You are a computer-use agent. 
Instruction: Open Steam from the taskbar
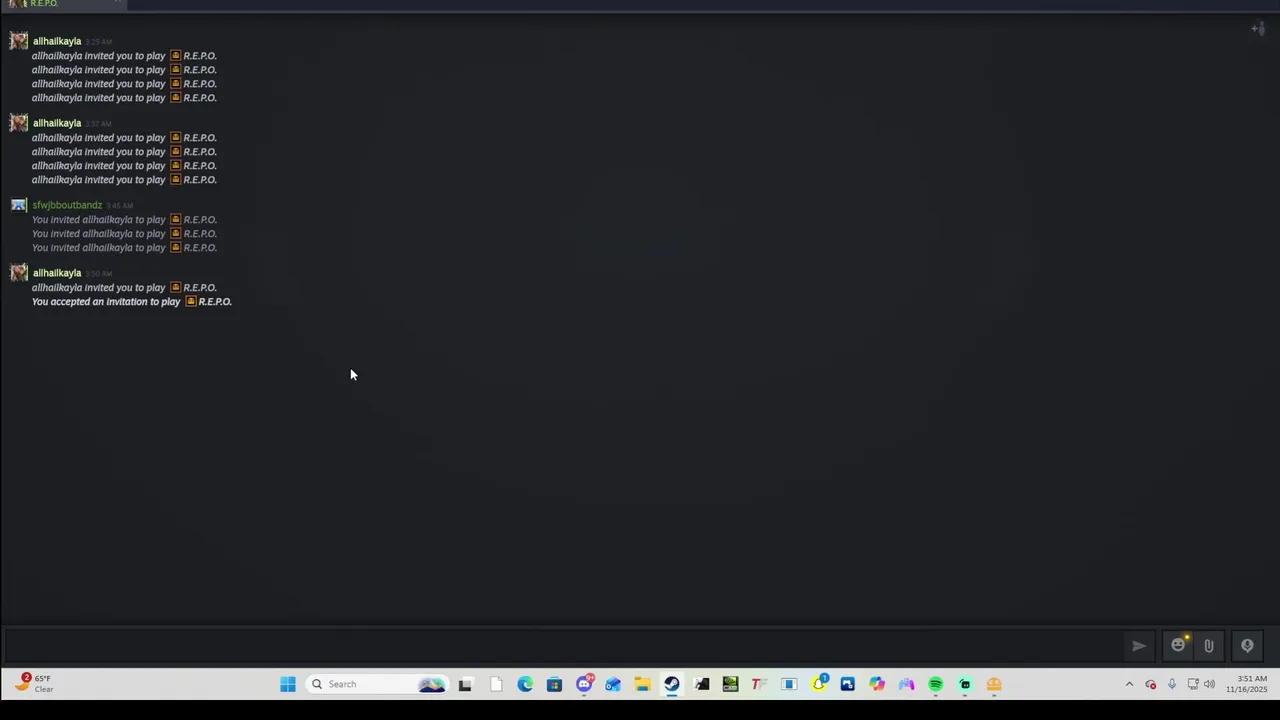coord(672,684)
